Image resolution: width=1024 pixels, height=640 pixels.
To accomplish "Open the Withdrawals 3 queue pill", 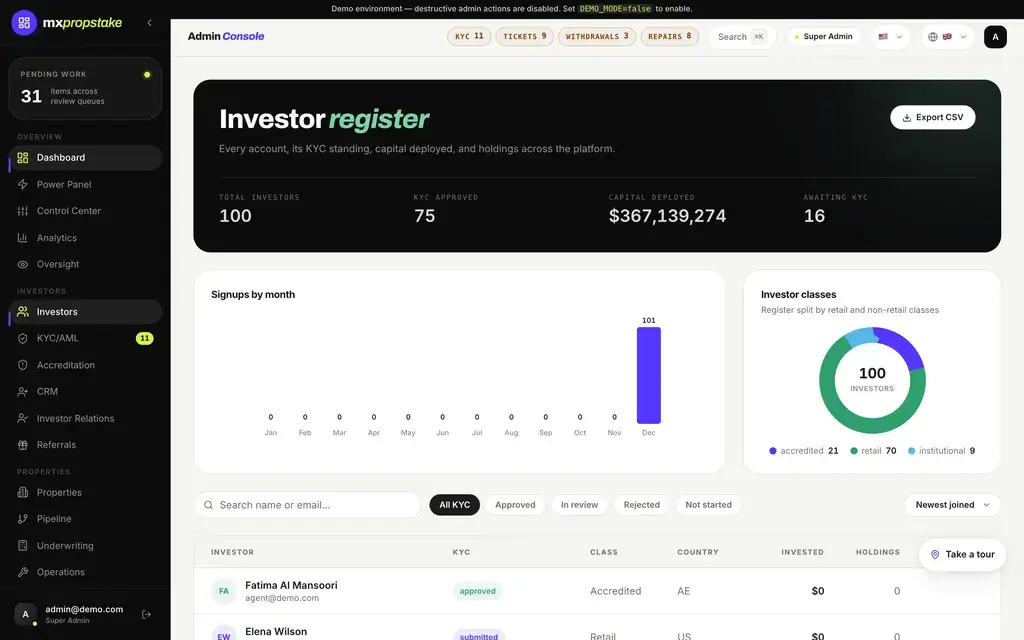I will pos(597,37).
